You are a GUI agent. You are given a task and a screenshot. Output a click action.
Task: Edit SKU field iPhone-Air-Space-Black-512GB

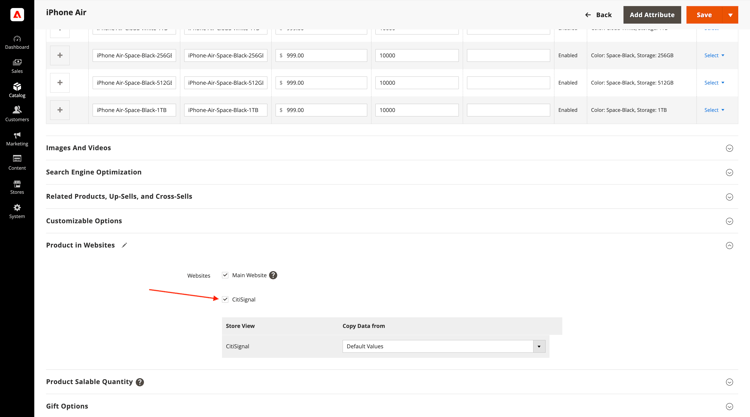pos(225,83)
